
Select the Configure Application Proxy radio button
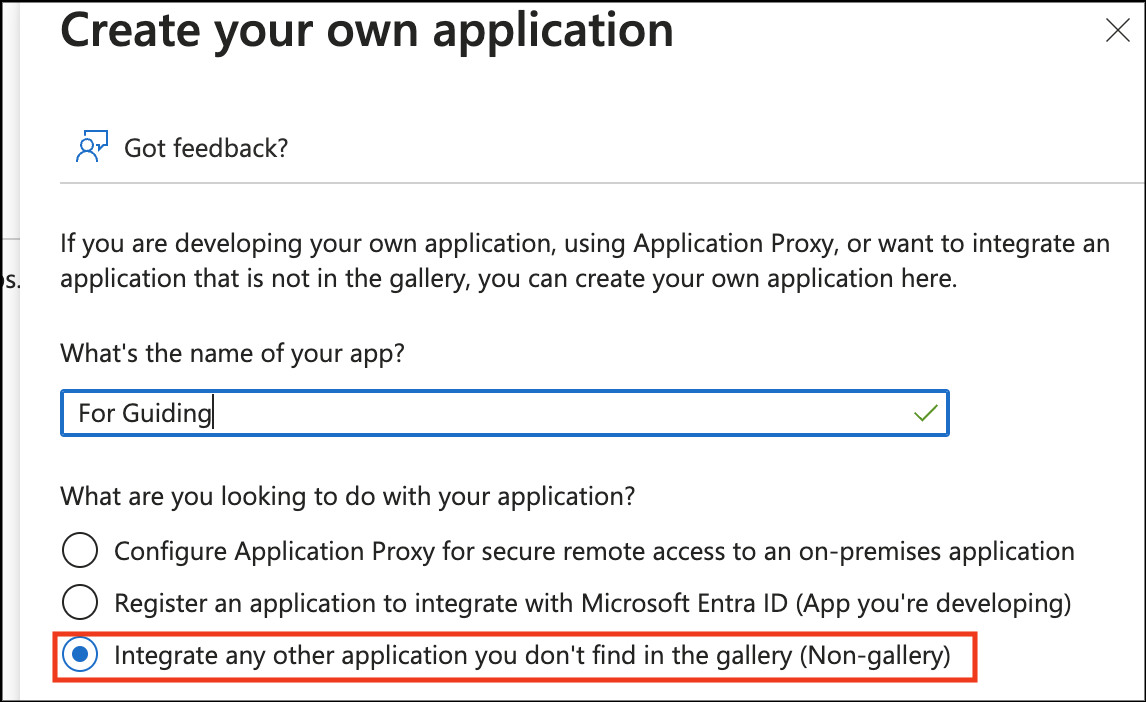[80, 550]
